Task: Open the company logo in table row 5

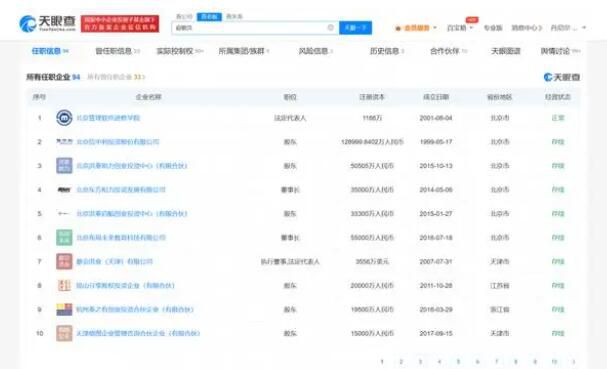Action: pos(64,214)
